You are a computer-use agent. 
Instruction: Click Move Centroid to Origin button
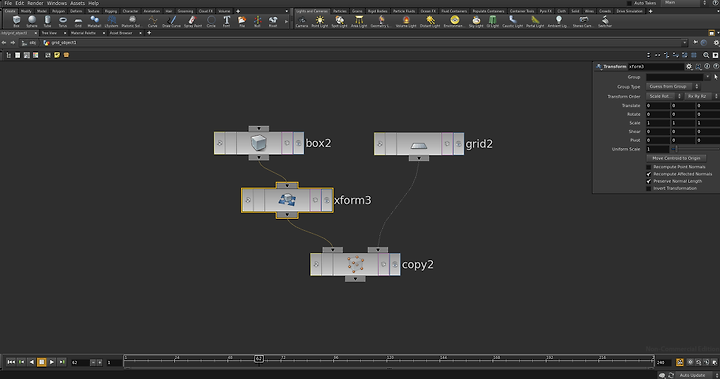coord(676,158)
